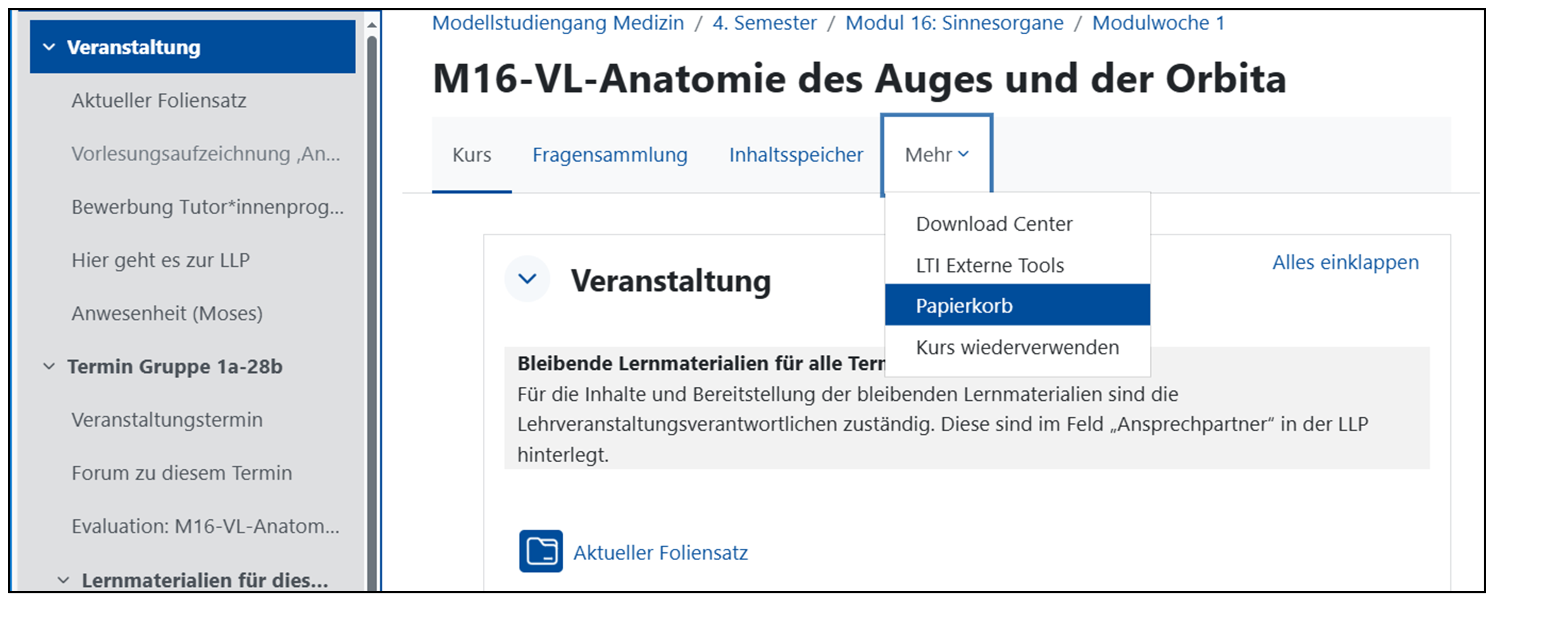This screenshot has width=1568, height=626.
Task: Collapse the Veranstaltung section with round chevron
Action: pyautogui.click(x=527, y=279)
